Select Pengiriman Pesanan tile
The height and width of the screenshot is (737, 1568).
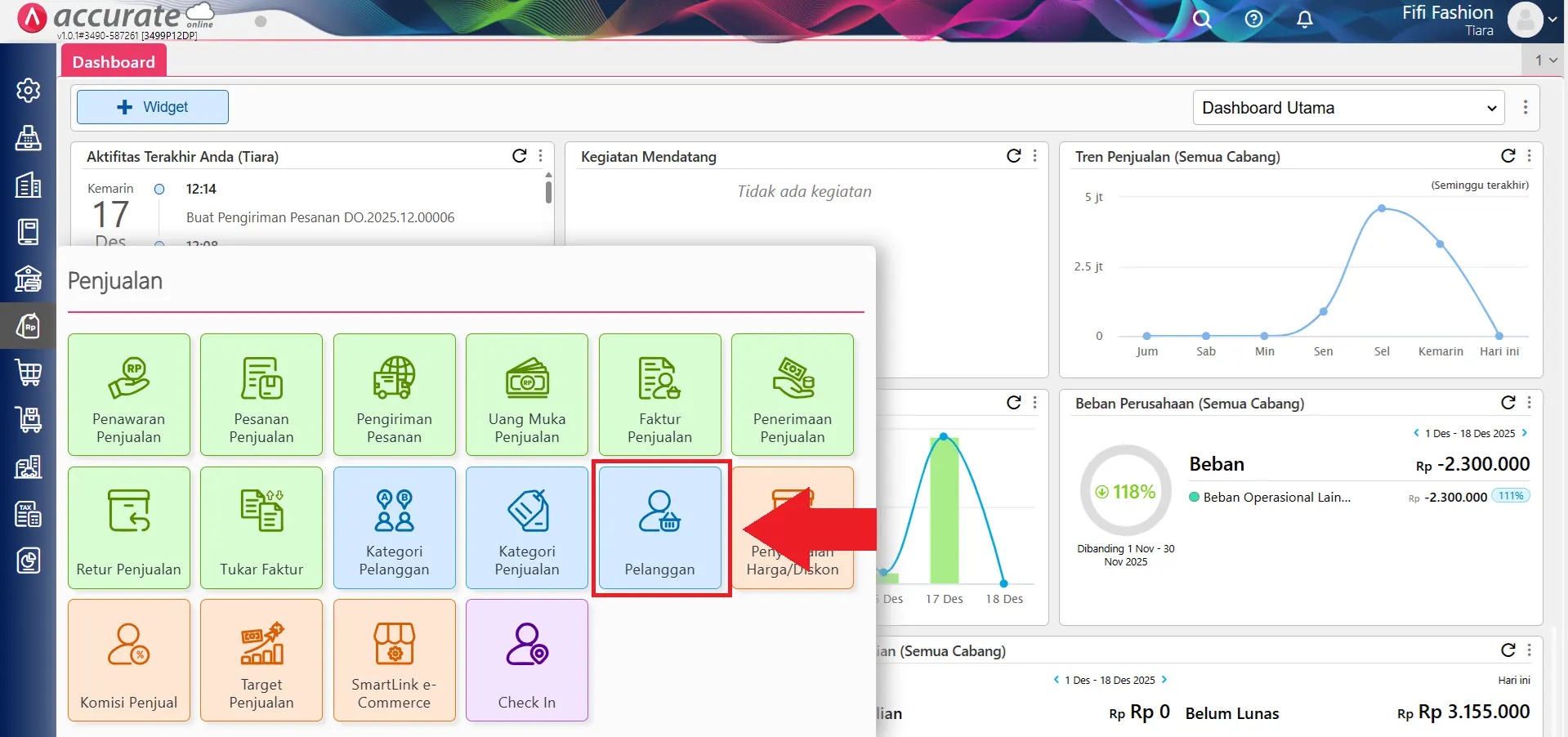click(394, 395)
